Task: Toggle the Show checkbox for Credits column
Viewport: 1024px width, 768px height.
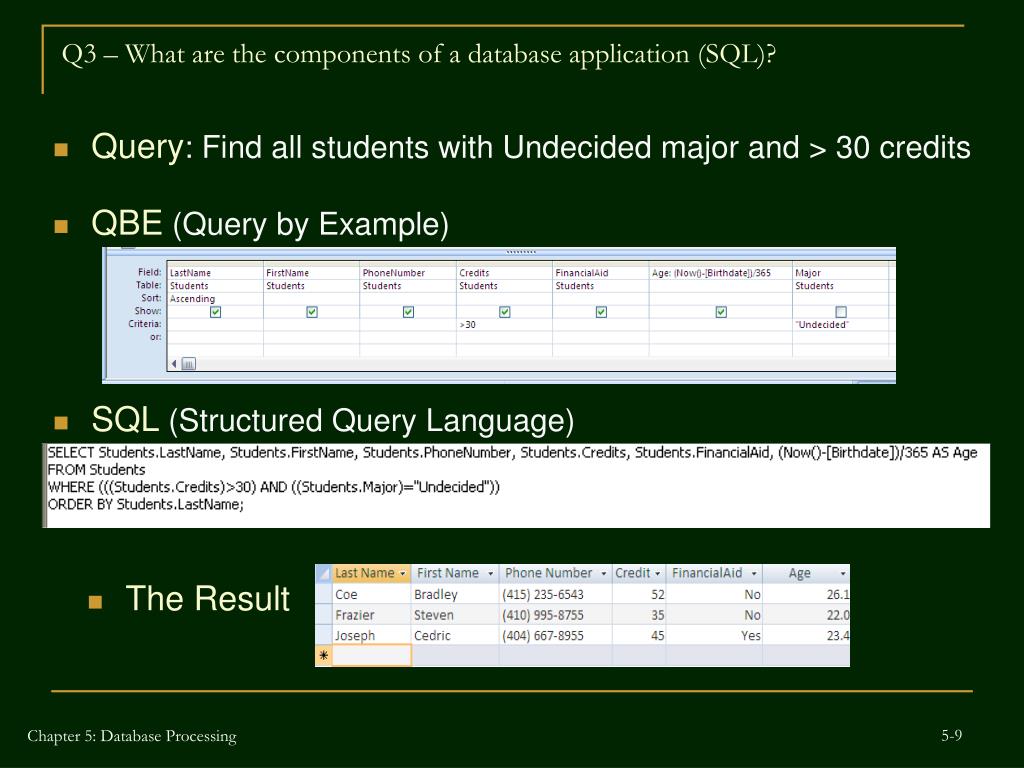Action: 504,312
